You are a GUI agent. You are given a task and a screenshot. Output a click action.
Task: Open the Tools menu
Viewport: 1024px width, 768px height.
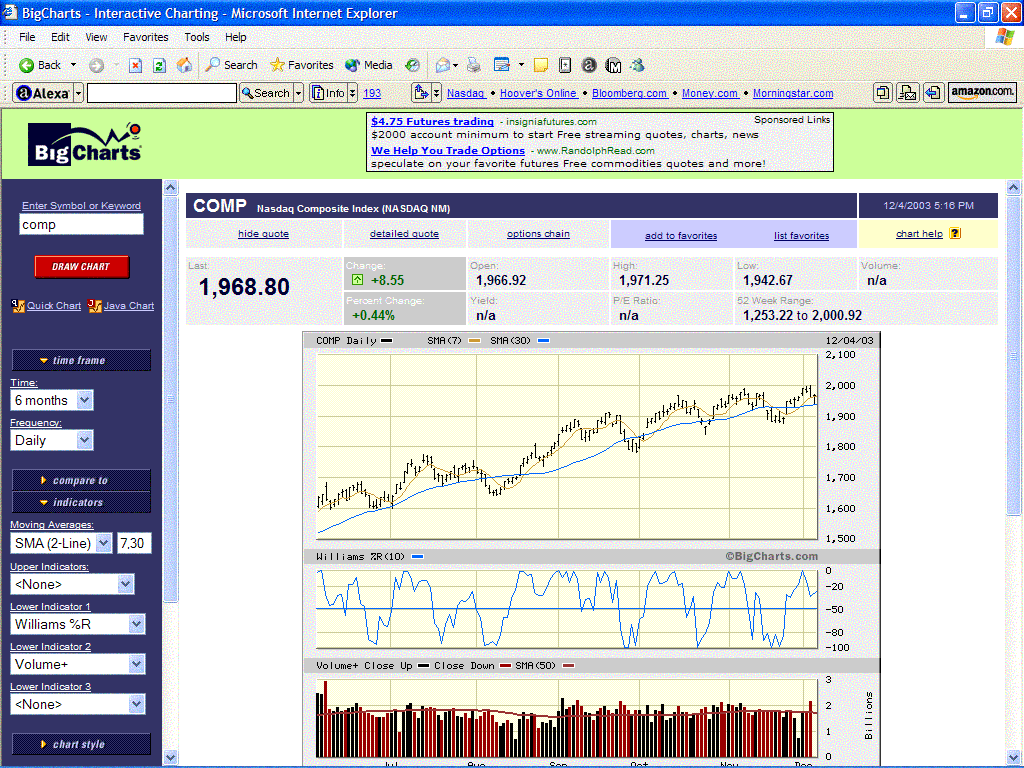[197, 37]
